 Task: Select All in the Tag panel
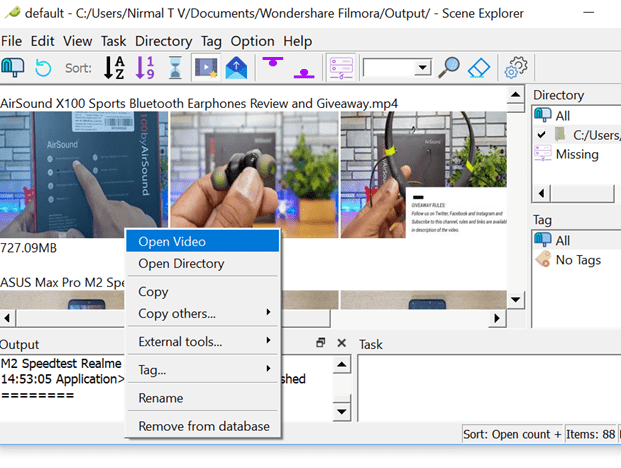562,241
